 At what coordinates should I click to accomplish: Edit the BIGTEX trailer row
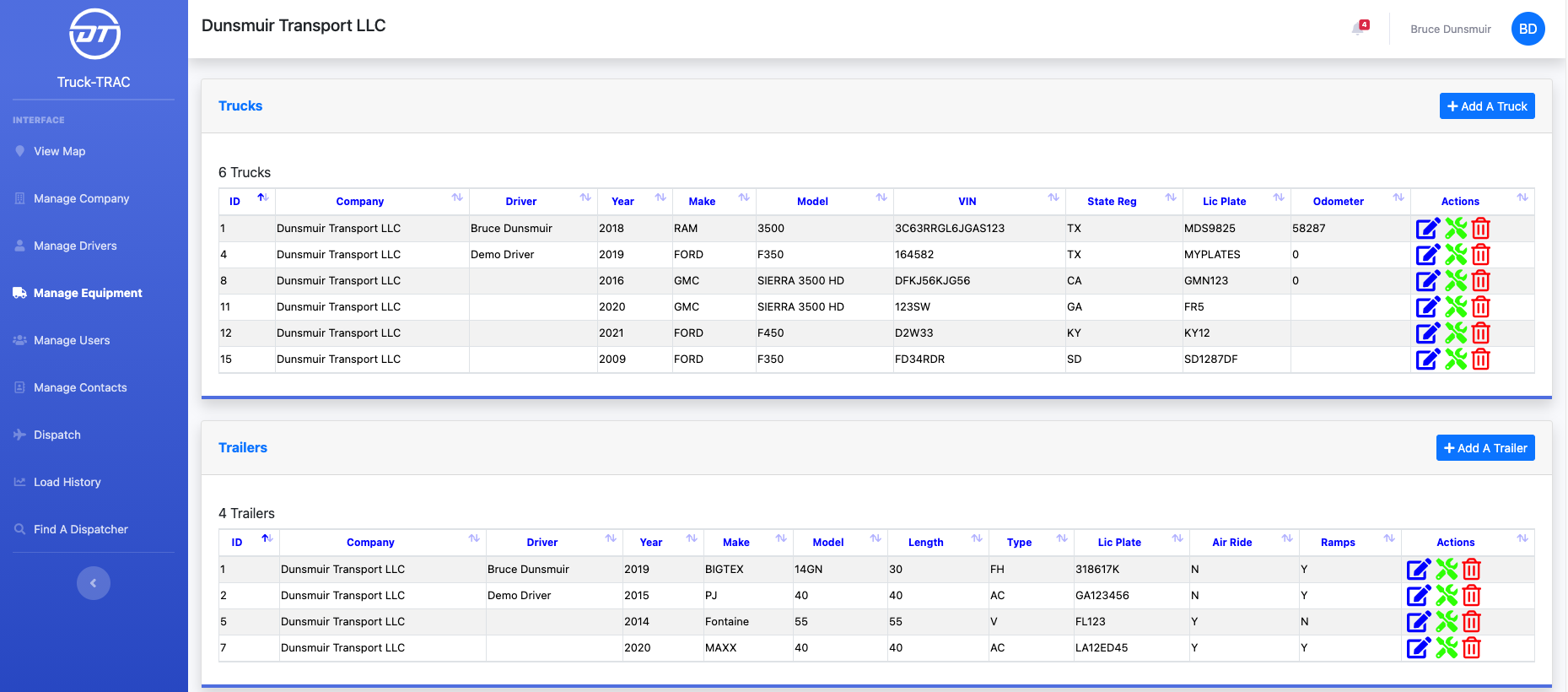click(1418, 569)
